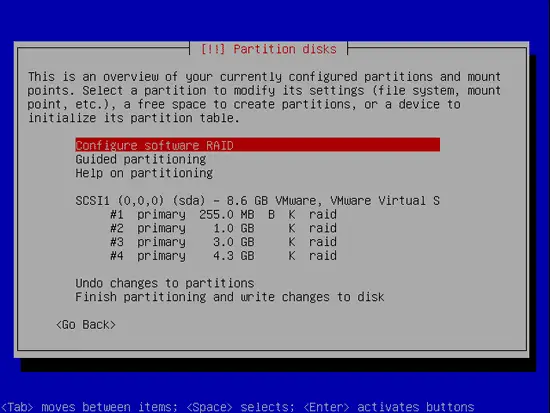
Task: Choose Guided partitioning entry
Action: (141, 159)
